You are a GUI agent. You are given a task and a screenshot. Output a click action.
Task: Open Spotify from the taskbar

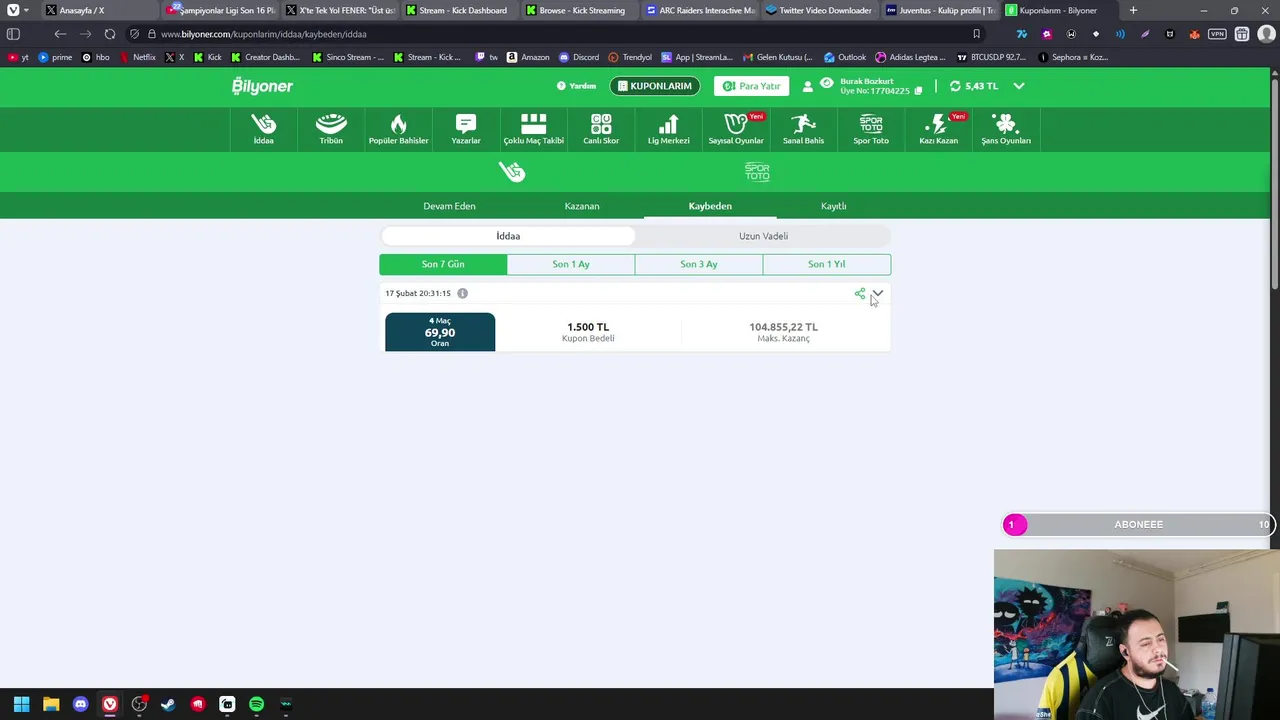point(256,704)
